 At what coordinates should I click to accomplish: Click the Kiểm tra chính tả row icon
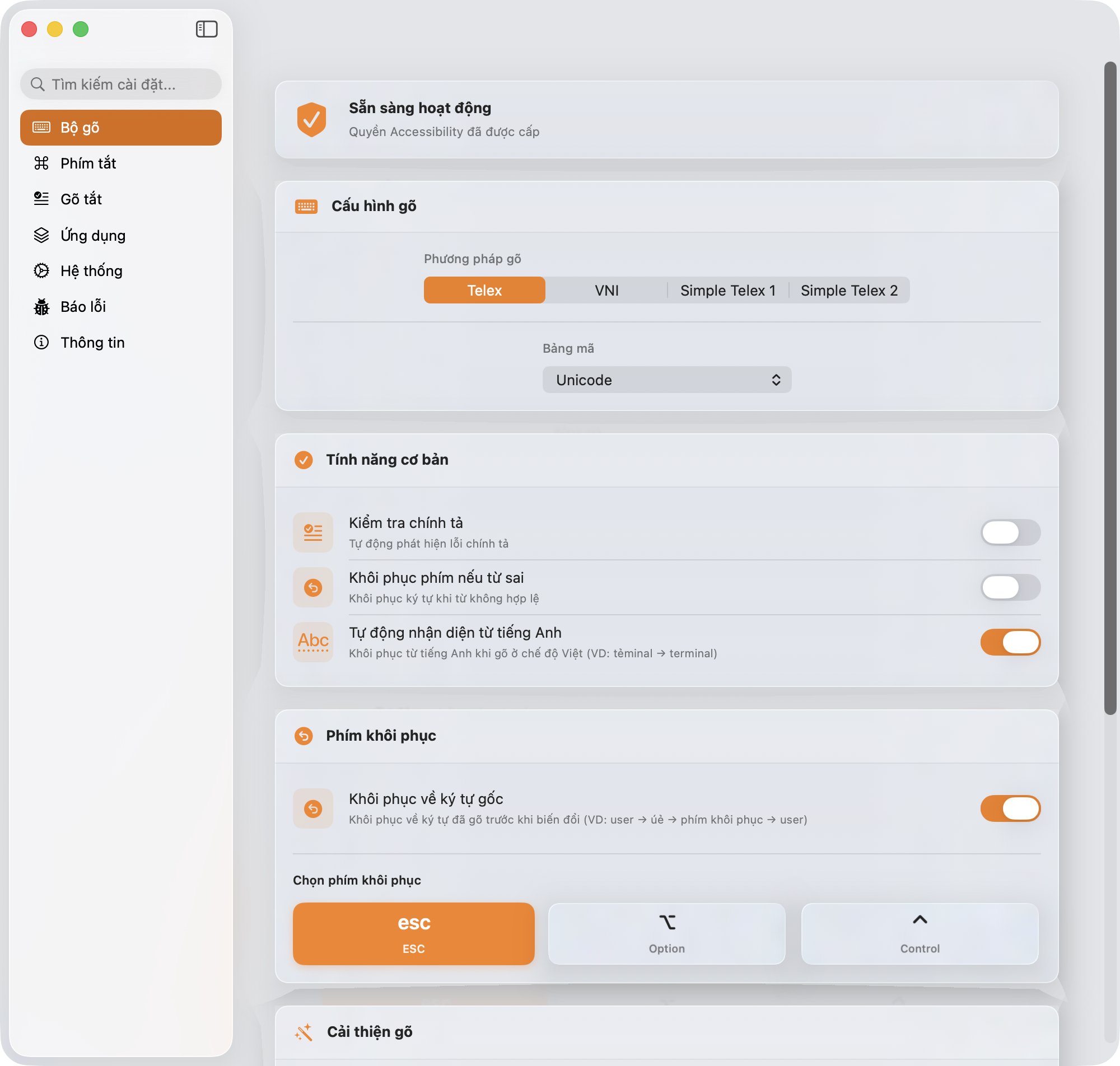312,532
